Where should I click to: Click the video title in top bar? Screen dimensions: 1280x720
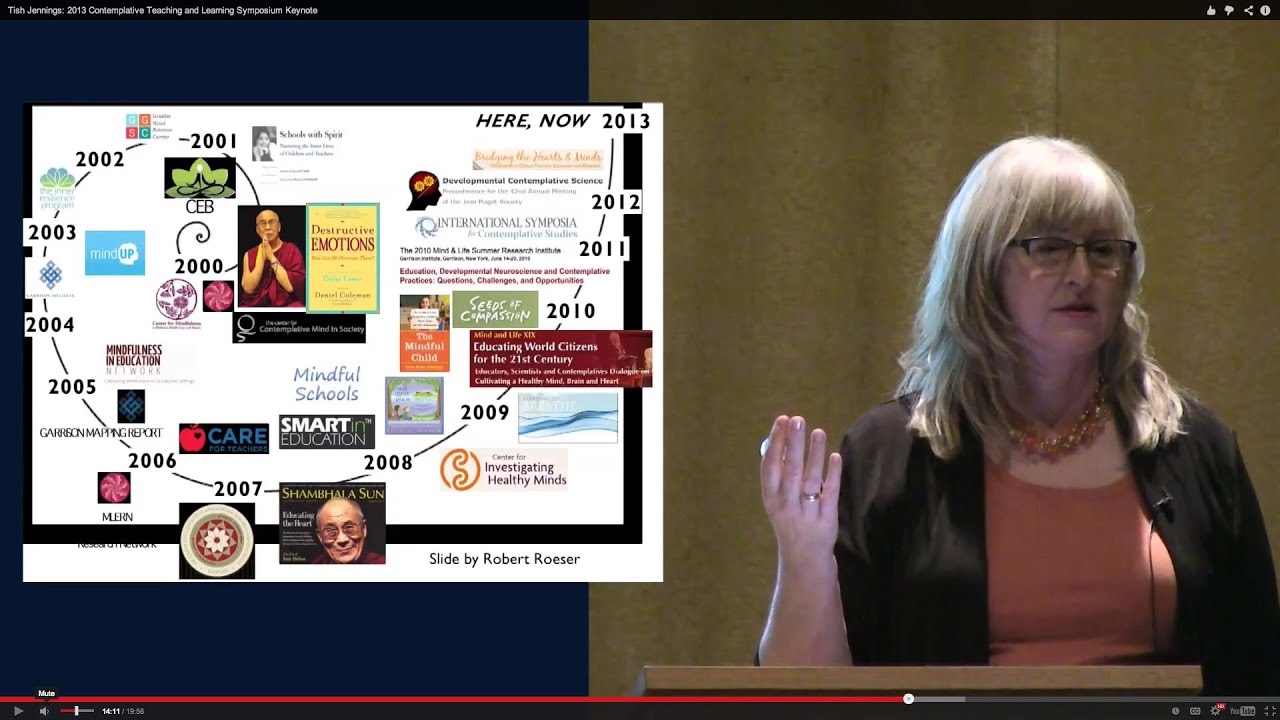pyautogui.click(x=162, y=10)
